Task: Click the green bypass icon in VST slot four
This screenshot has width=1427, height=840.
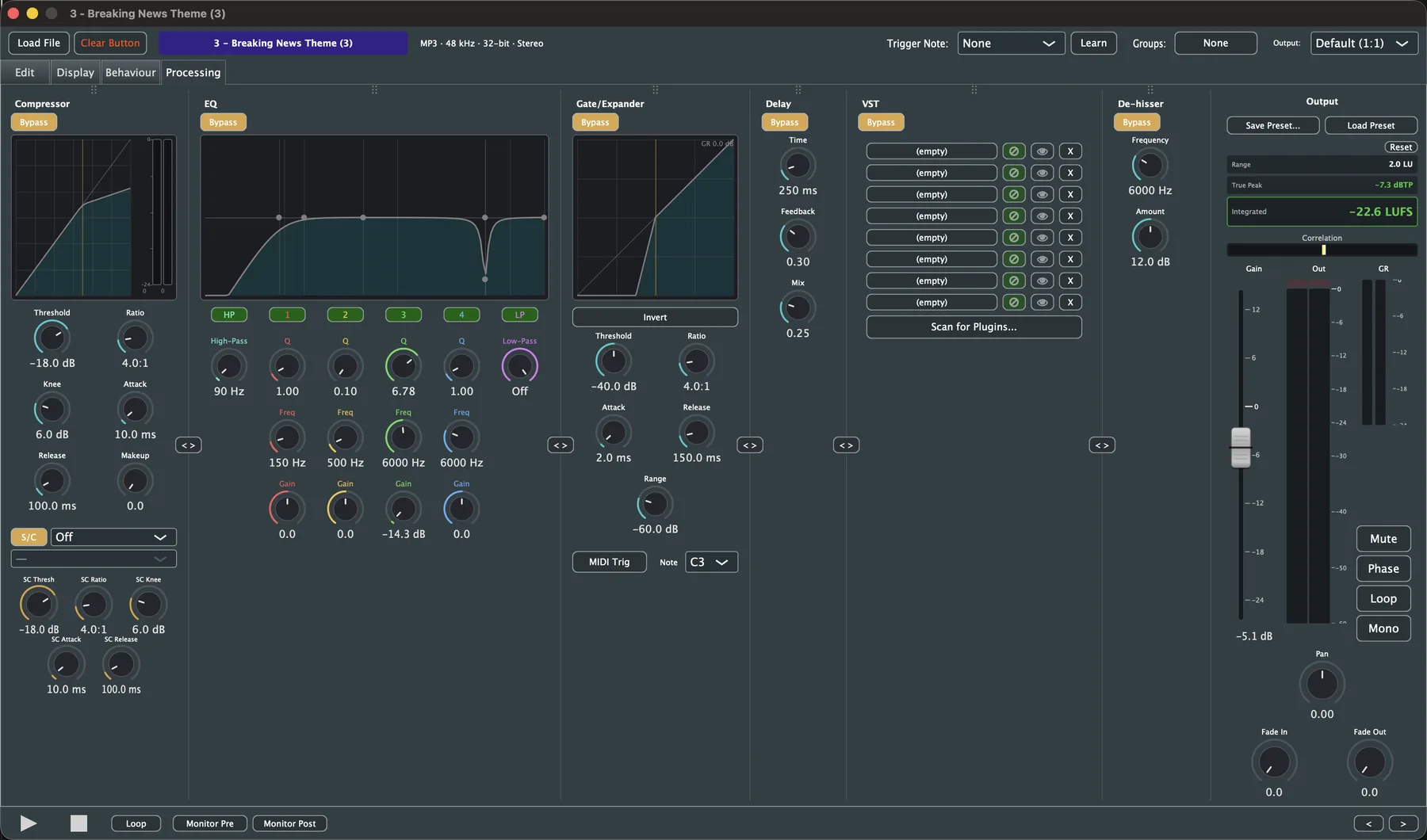Action: coord(1014,216)
